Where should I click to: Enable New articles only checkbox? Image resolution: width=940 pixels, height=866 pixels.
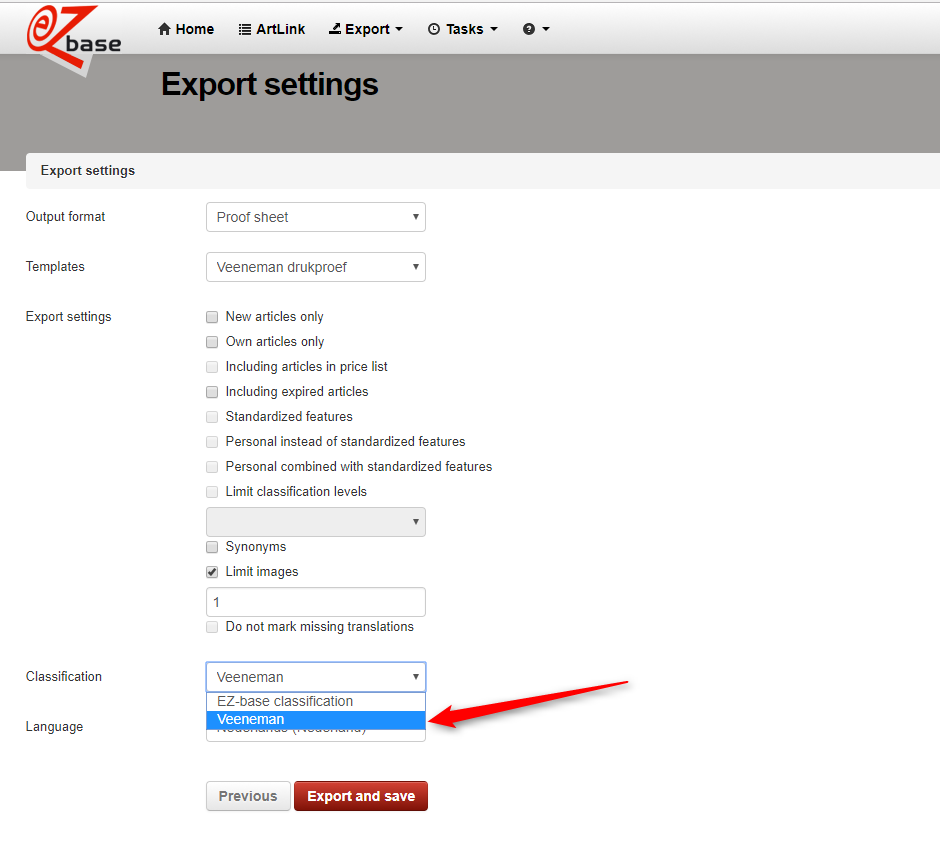pos(212,317)
